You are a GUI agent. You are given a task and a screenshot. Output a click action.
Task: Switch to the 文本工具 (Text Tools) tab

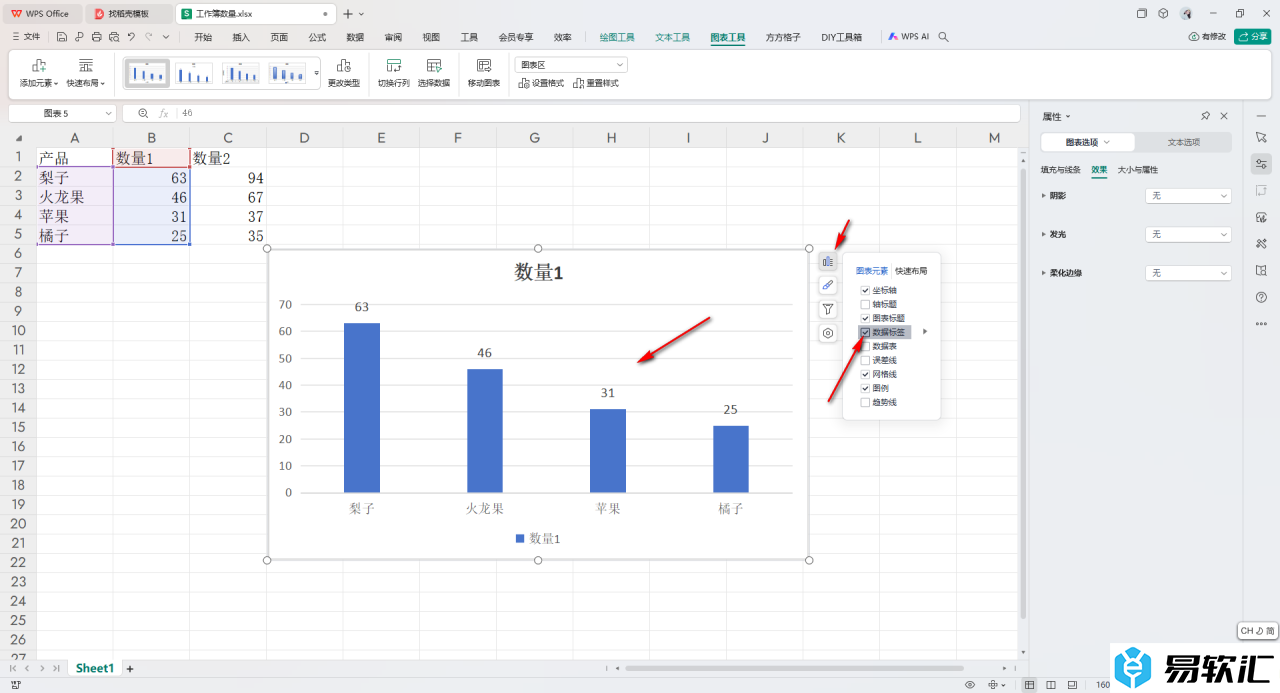(x=673, y=37)
